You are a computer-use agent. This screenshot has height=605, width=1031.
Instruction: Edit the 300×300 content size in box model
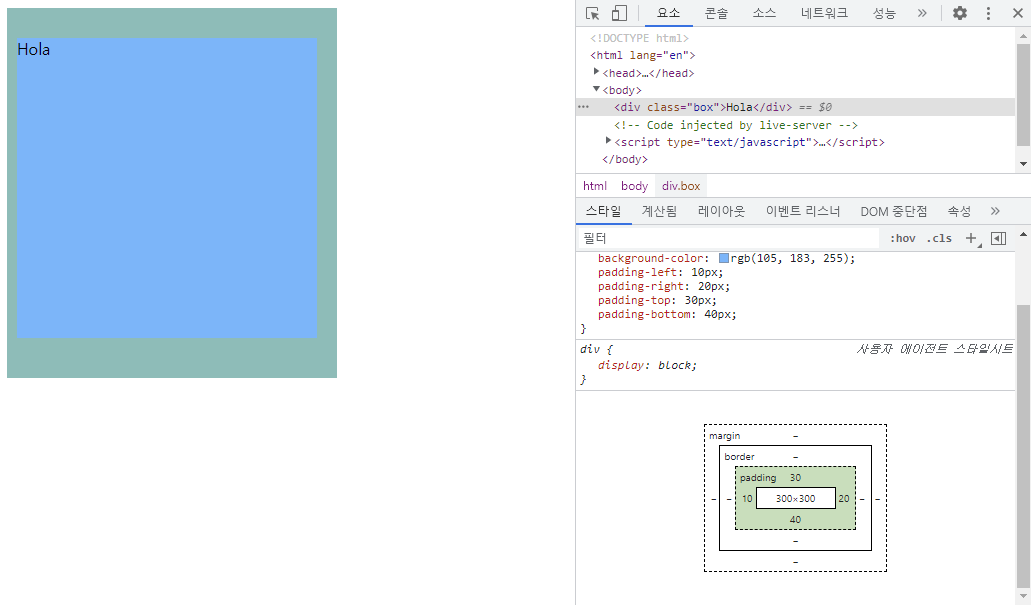[x=796, y=498]
